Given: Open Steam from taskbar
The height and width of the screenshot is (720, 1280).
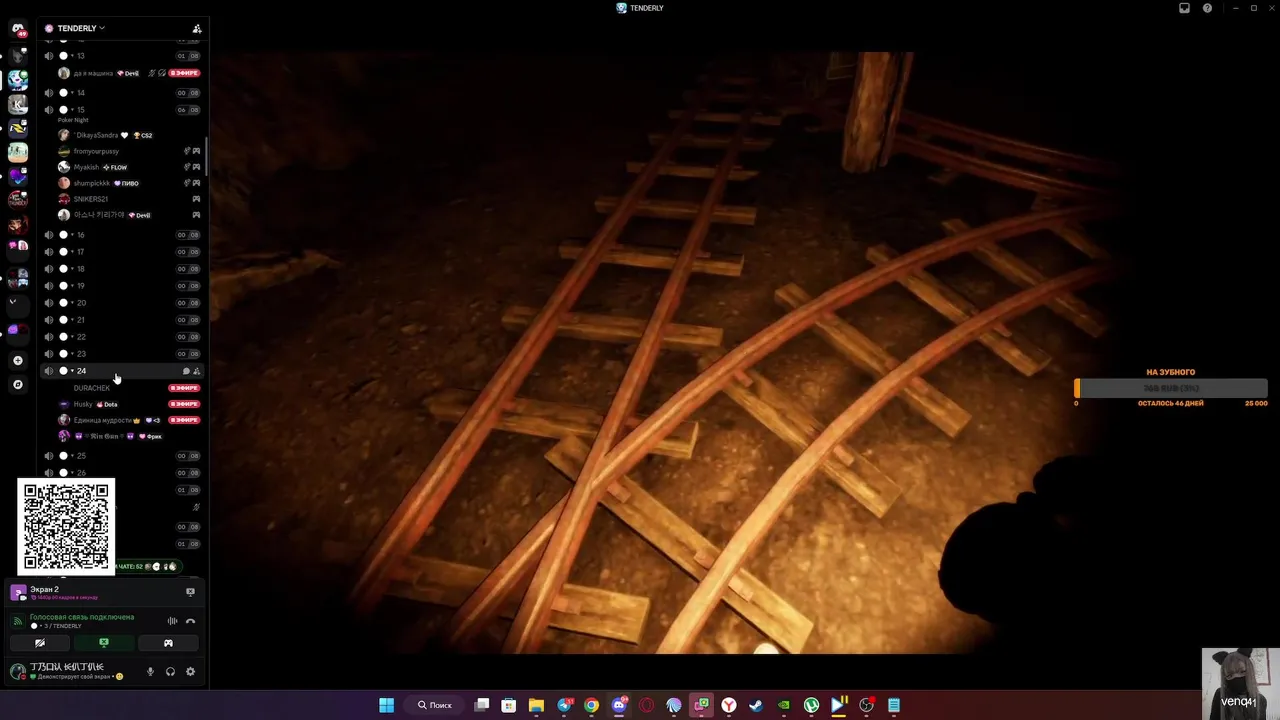Looking at the screenshot, I should pyautogui.click(x=756, y=705).
